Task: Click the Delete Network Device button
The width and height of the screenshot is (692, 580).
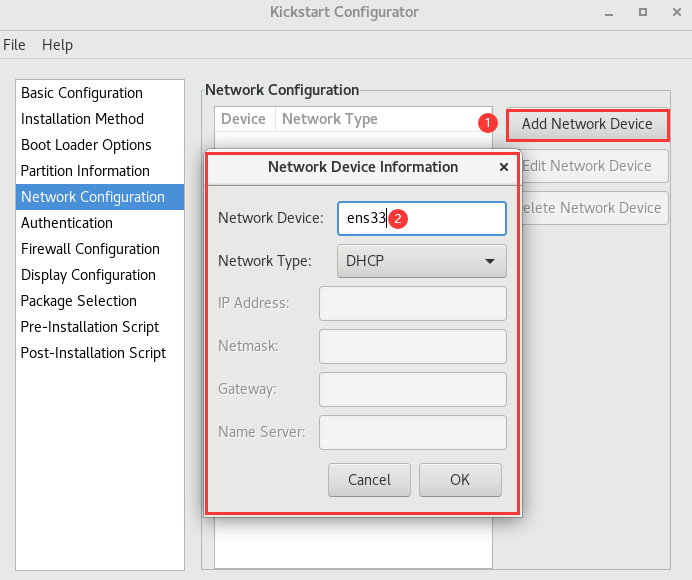Action: [x=594, y=208]
